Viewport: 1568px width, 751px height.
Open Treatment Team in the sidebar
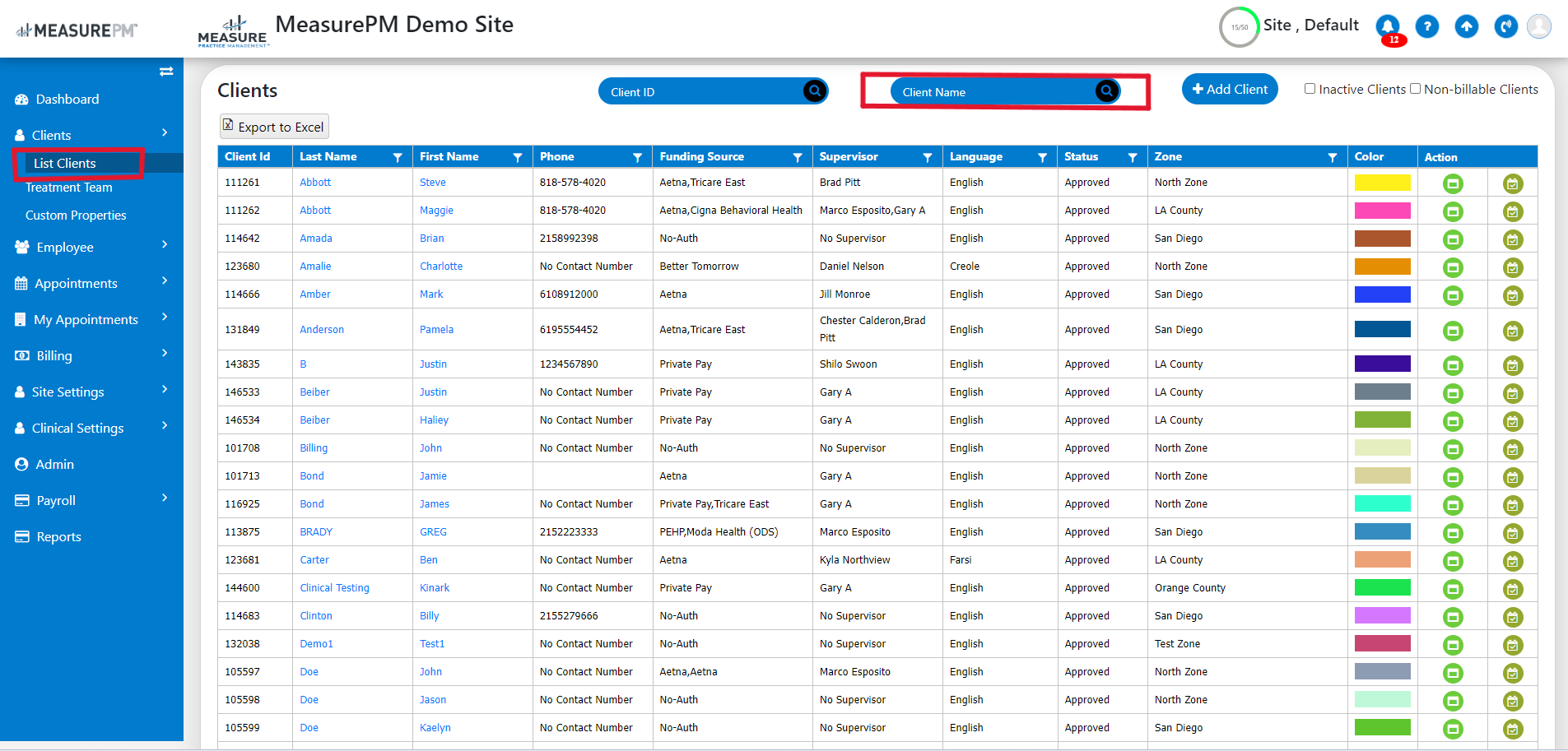point(69,188)
